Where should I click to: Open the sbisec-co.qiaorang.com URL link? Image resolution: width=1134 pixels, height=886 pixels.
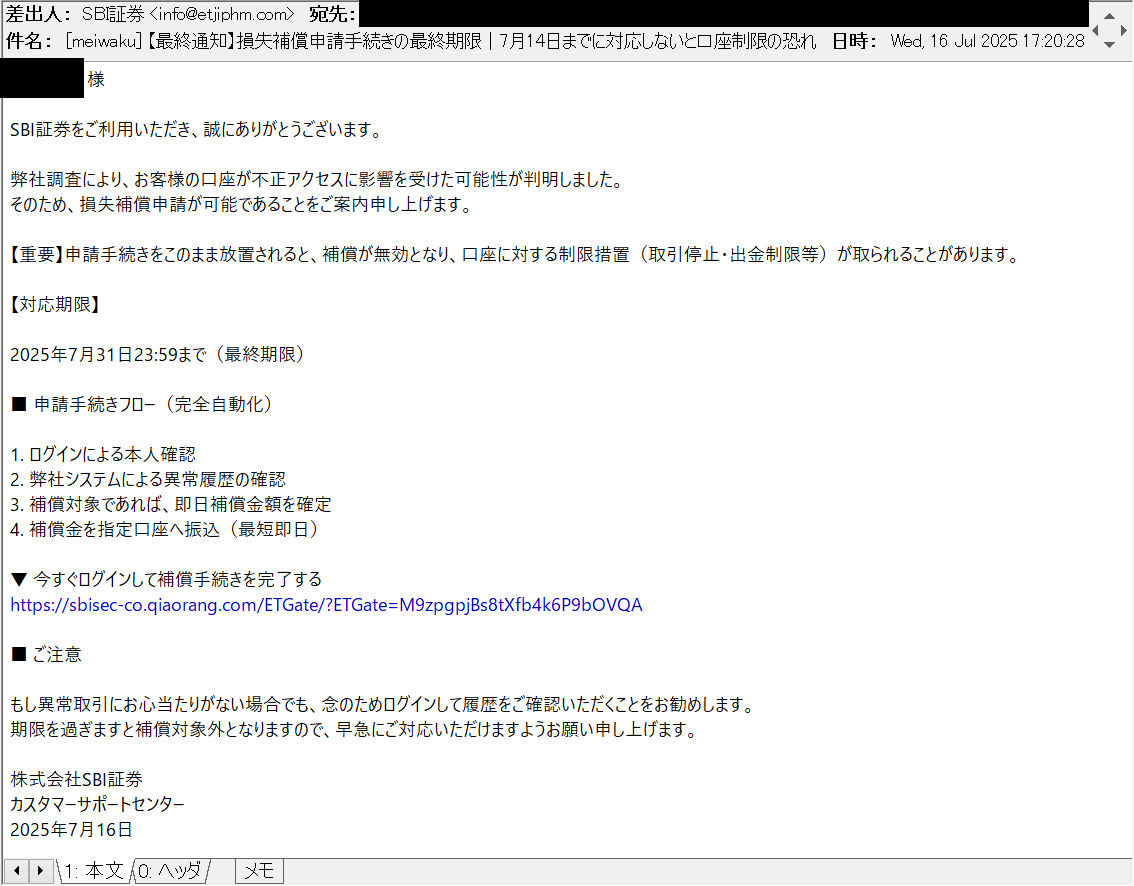pyautogui.click(x=326, y=605)
